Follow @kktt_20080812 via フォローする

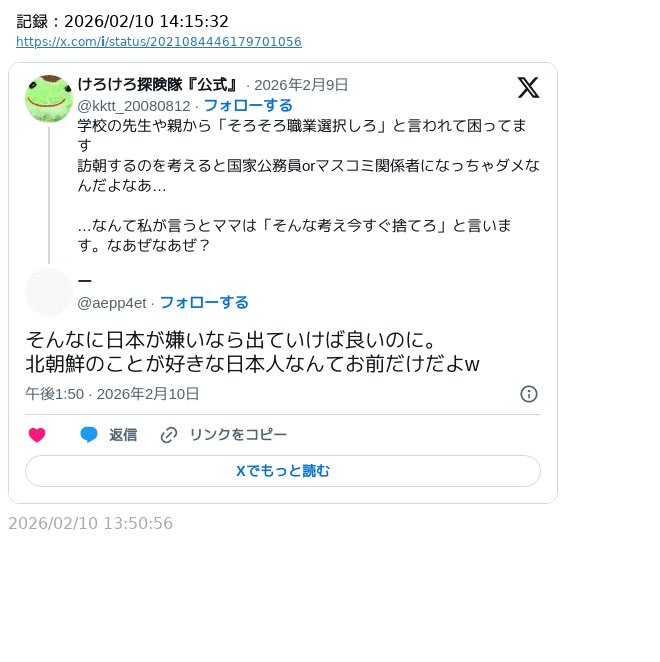(x=248, y=106)
